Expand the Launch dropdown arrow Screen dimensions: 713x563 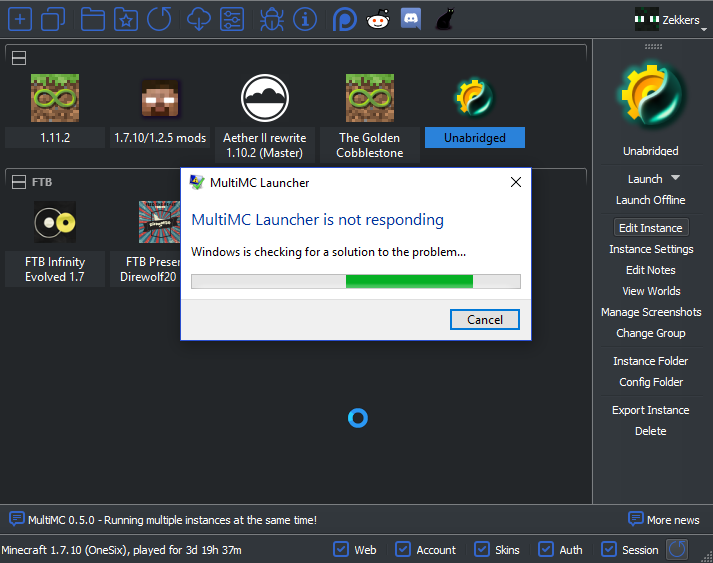pyautogui.click(x=675, y=178)
